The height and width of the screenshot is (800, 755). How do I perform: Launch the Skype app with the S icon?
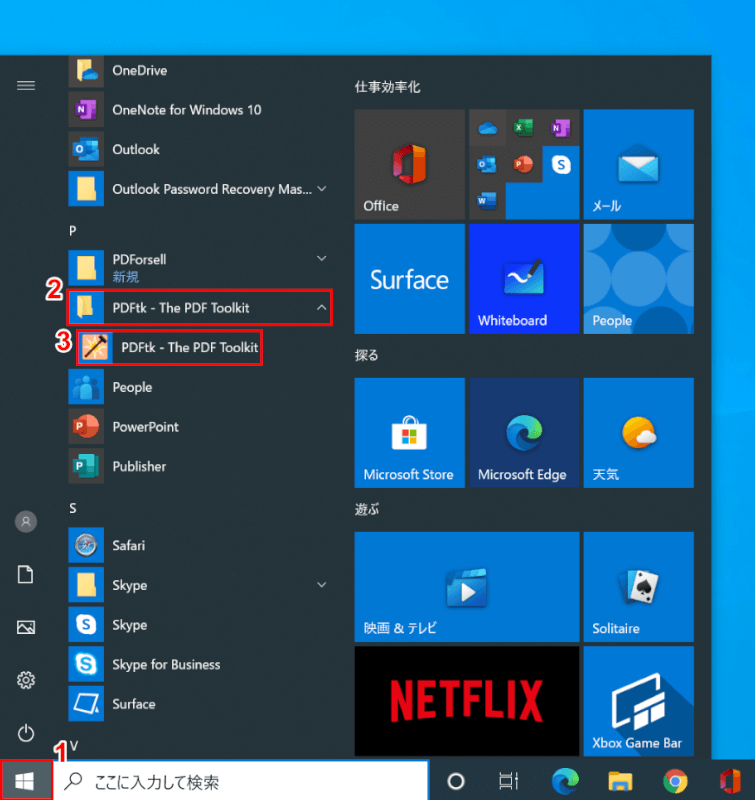pyautogui.click(x=200, y=624)
